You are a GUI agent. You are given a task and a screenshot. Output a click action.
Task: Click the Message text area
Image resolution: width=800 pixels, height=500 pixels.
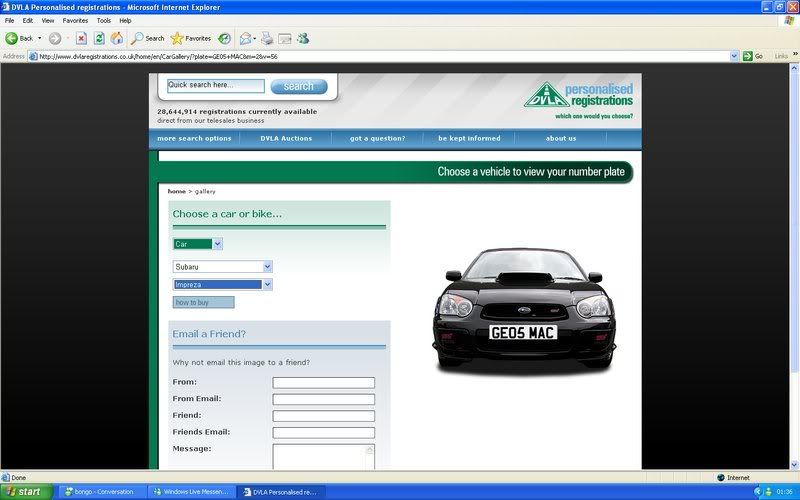(x=319, y=457)
